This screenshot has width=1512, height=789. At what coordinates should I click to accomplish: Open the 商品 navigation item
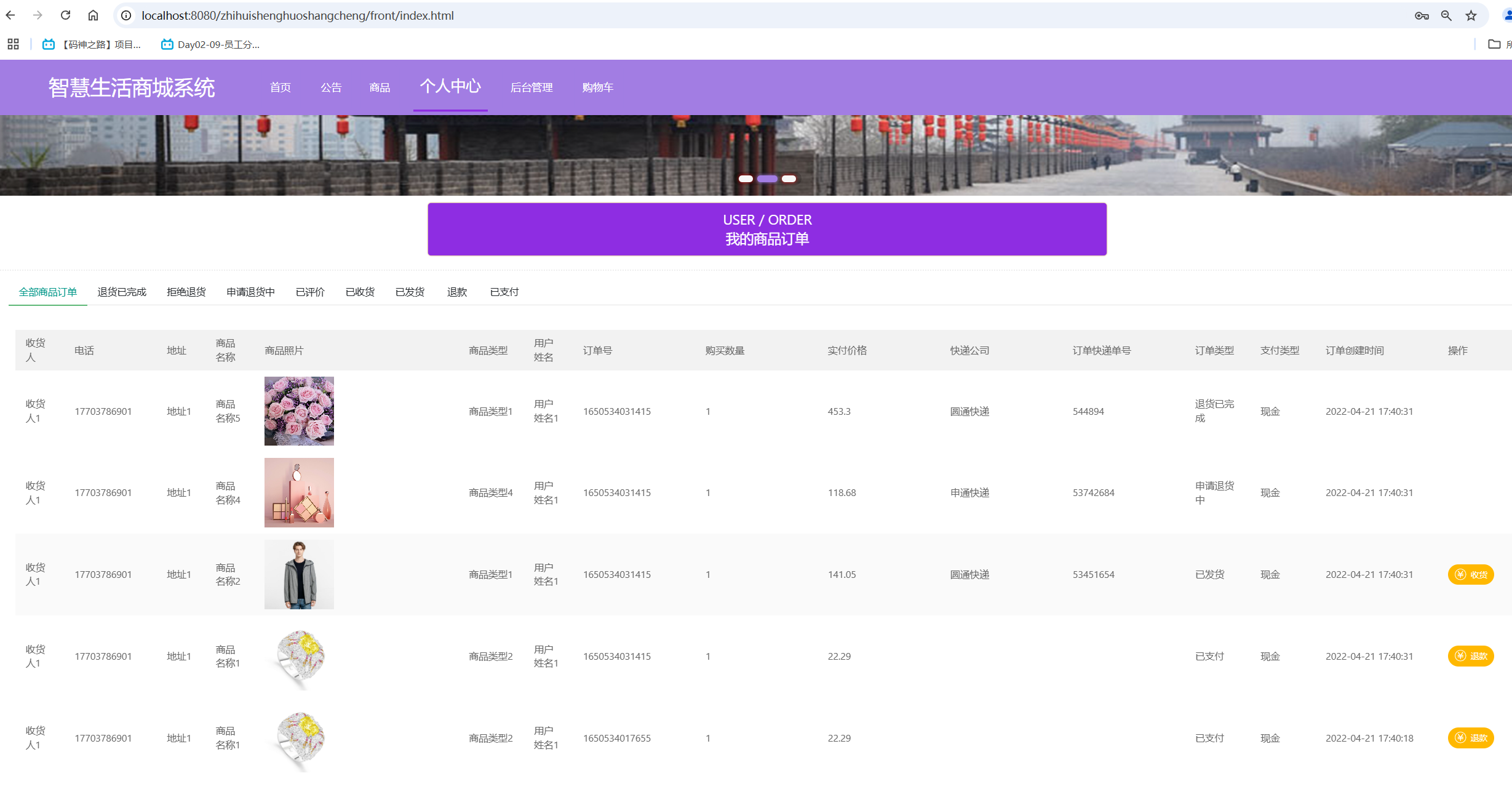point(380,87)
